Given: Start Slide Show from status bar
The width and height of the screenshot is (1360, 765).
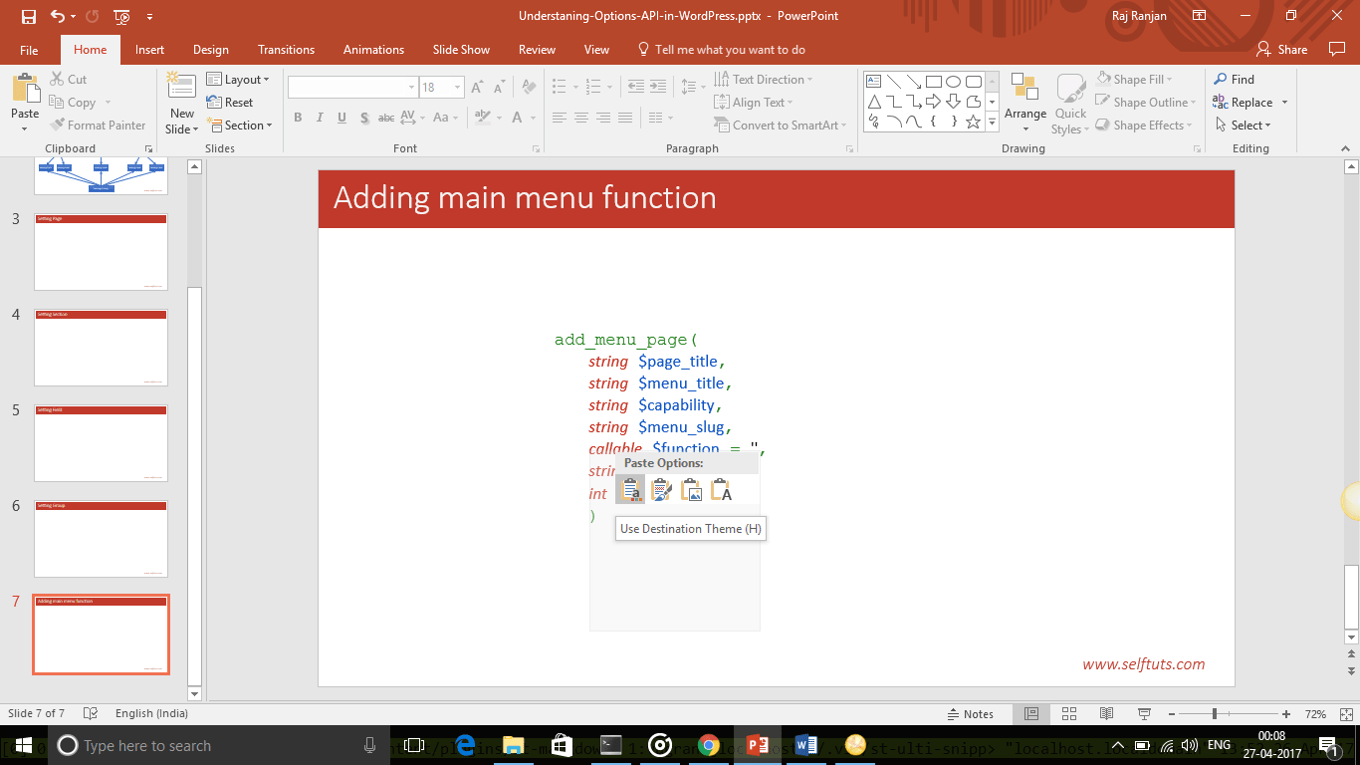Looking at the screenshot, I should tap(1144, 714).
